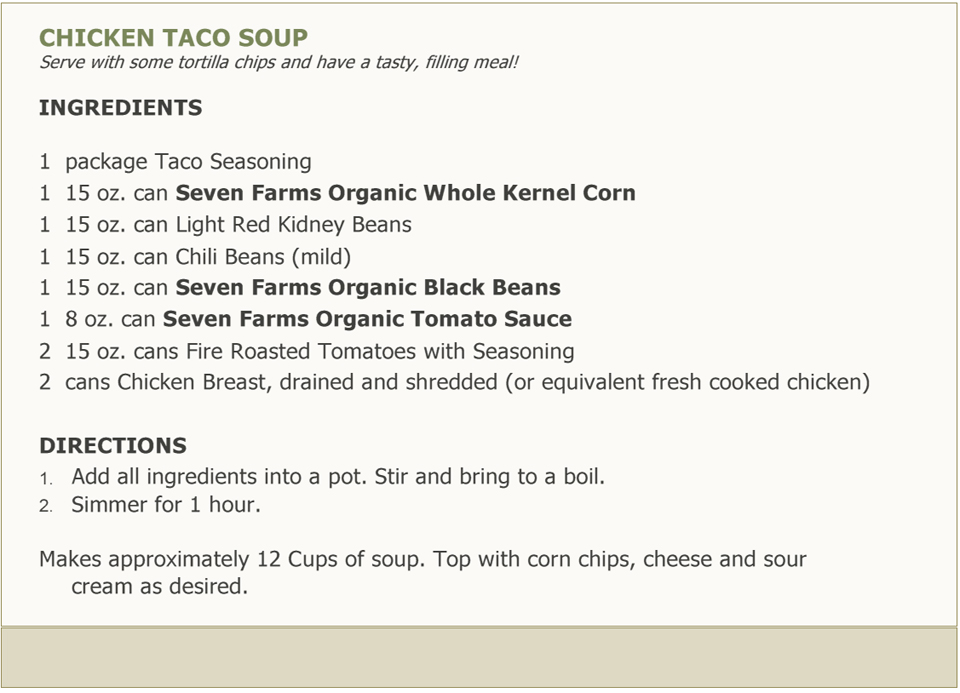
Task: Select step two: Simmer for 1 hour
Action: pos(150,504)
